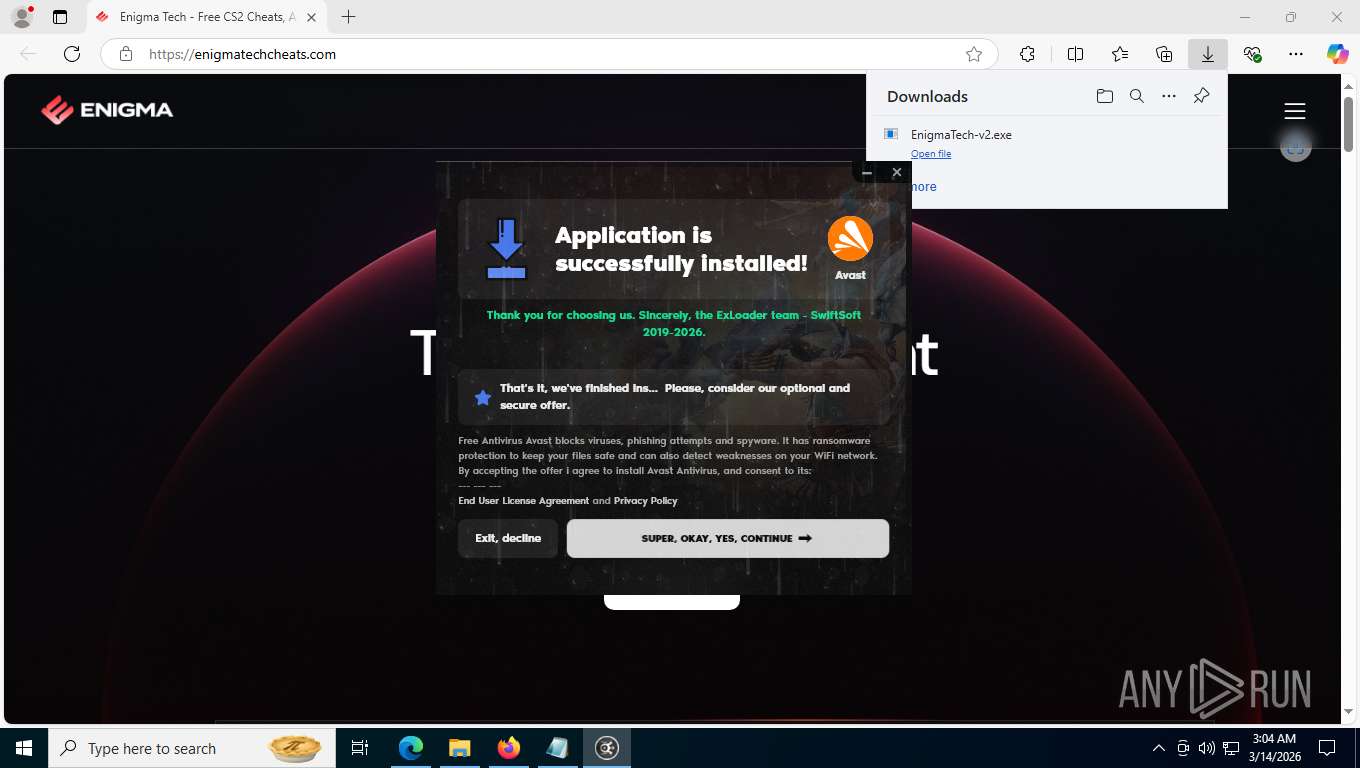1360x768 pixels.
Task: Pin the Downloads panel
Action: click(x=1202, y=96)
